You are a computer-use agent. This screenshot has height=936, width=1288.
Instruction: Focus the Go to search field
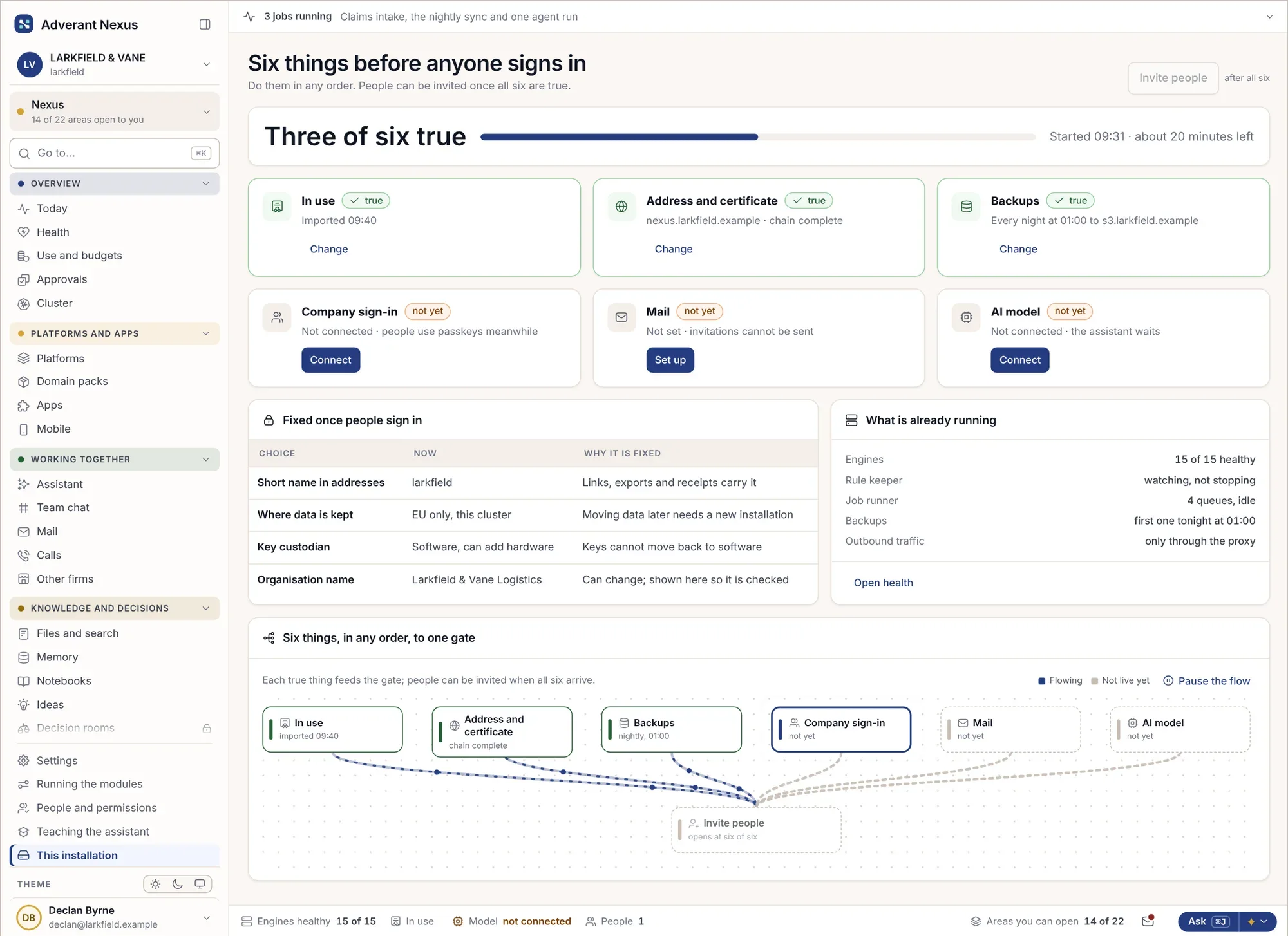(115, 153)
